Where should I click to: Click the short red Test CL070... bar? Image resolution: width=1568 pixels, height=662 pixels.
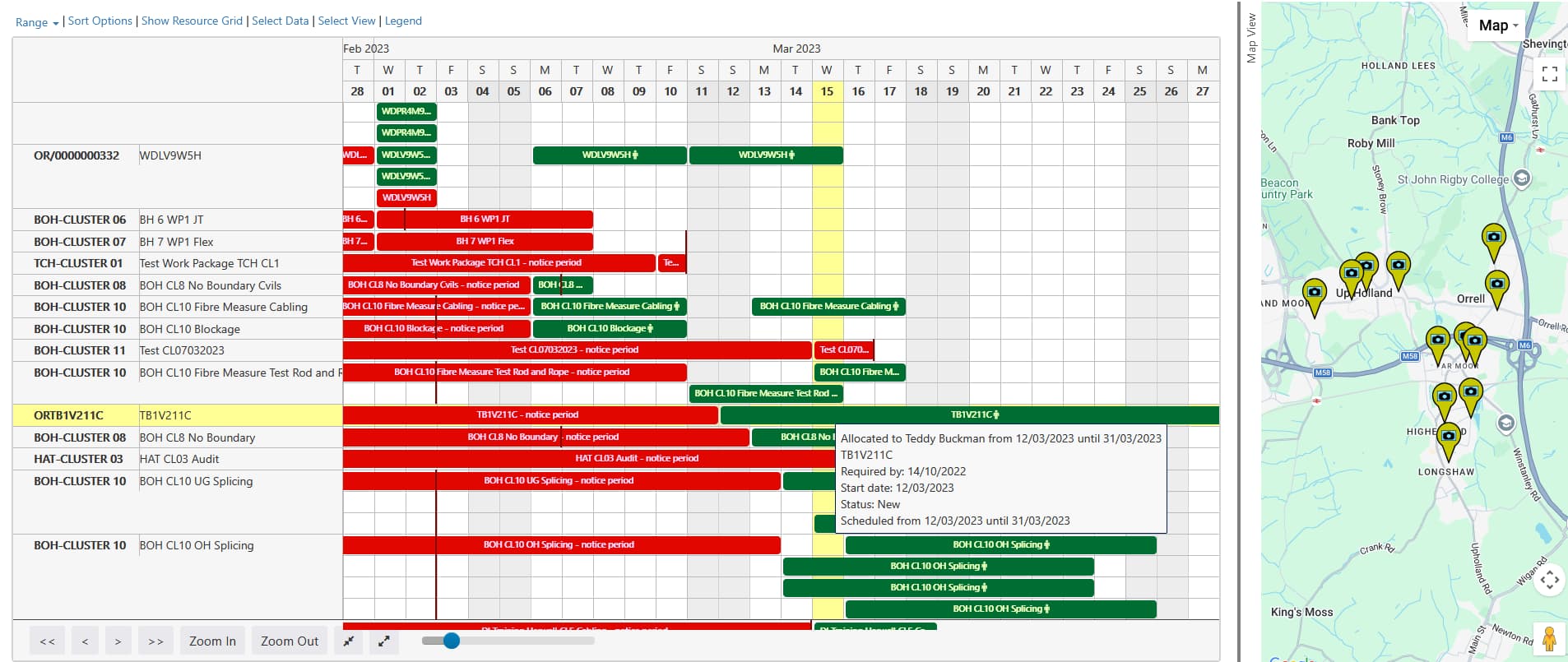[x=844, y=350]
